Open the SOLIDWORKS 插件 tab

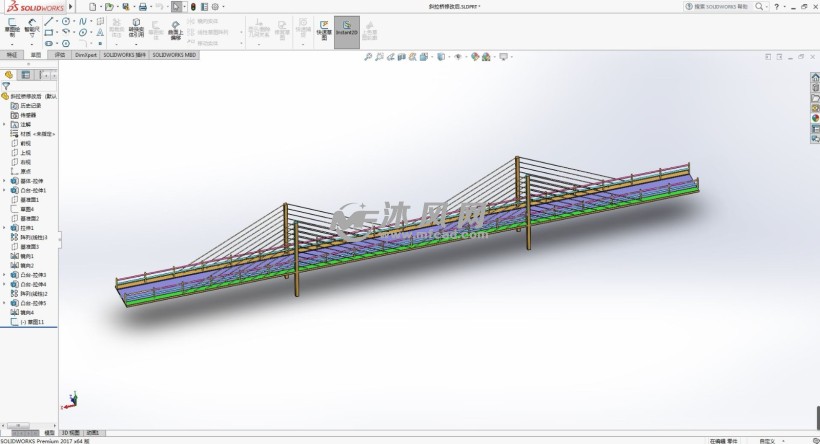(x=124, y=54)
